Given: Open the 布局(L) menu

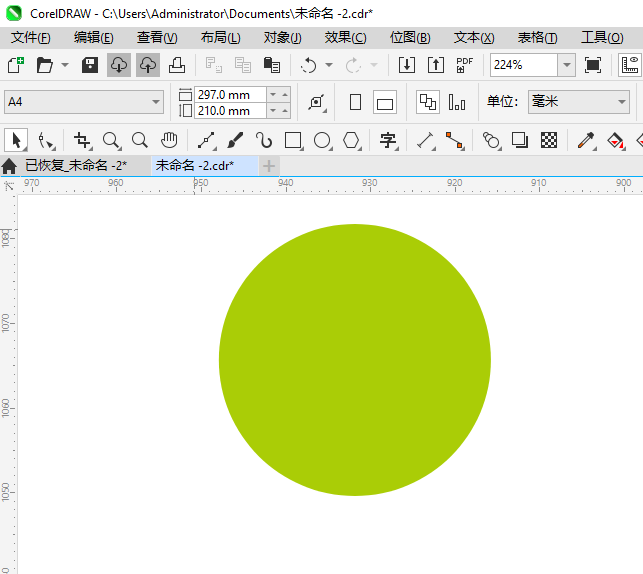Looking at the screenshot, I should (221, 38).
